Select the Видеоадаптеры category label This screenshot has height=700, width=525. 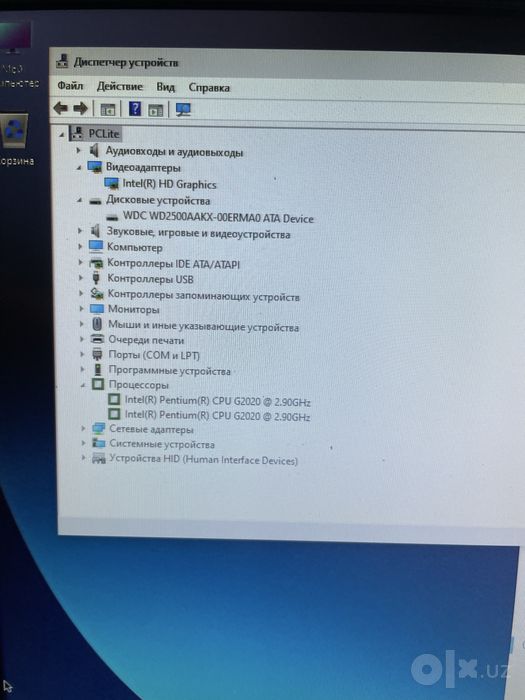[x=143, y=168]
